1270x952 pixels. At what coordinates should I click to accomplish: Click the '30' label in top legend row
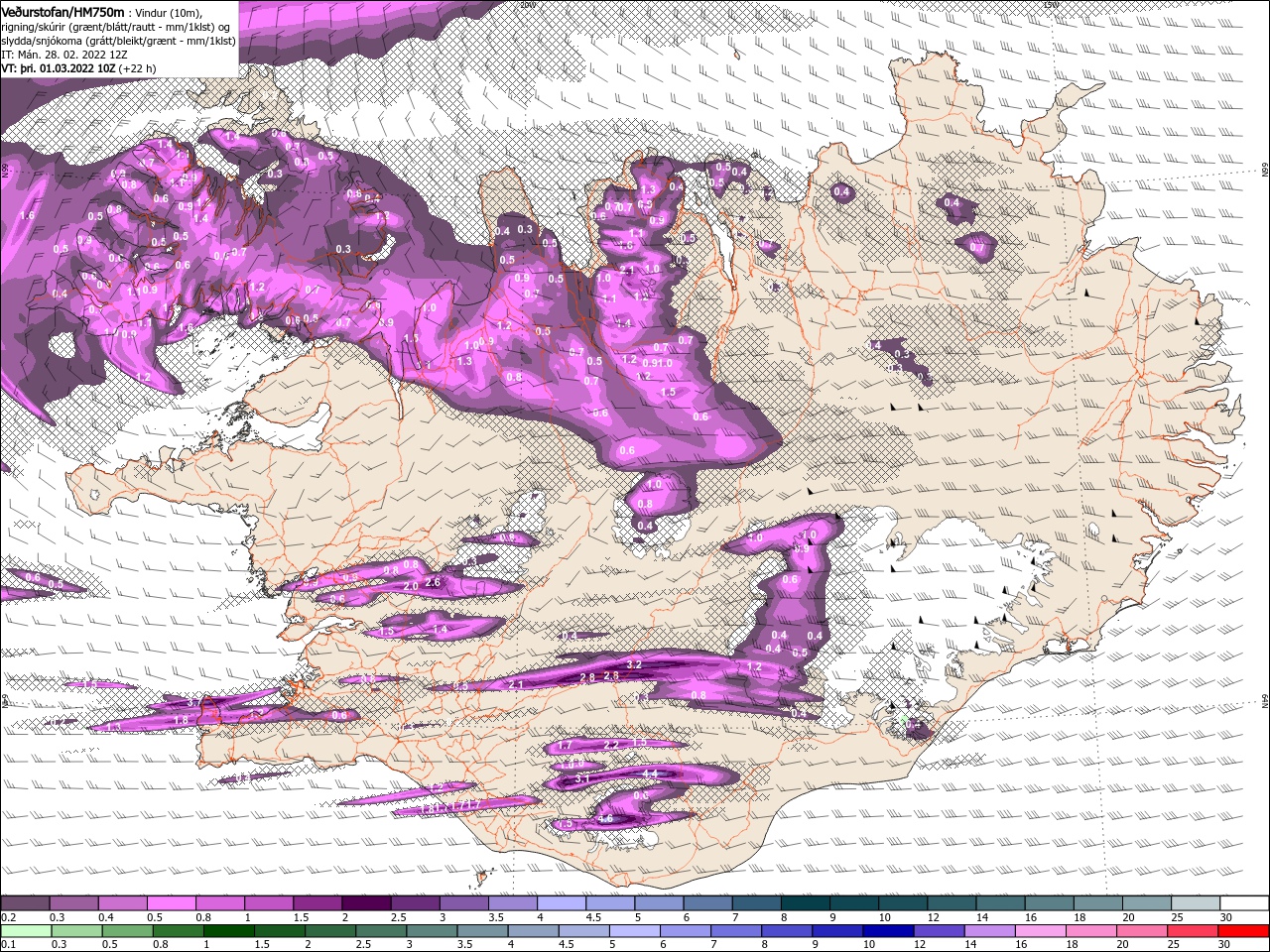(1226, 917)
